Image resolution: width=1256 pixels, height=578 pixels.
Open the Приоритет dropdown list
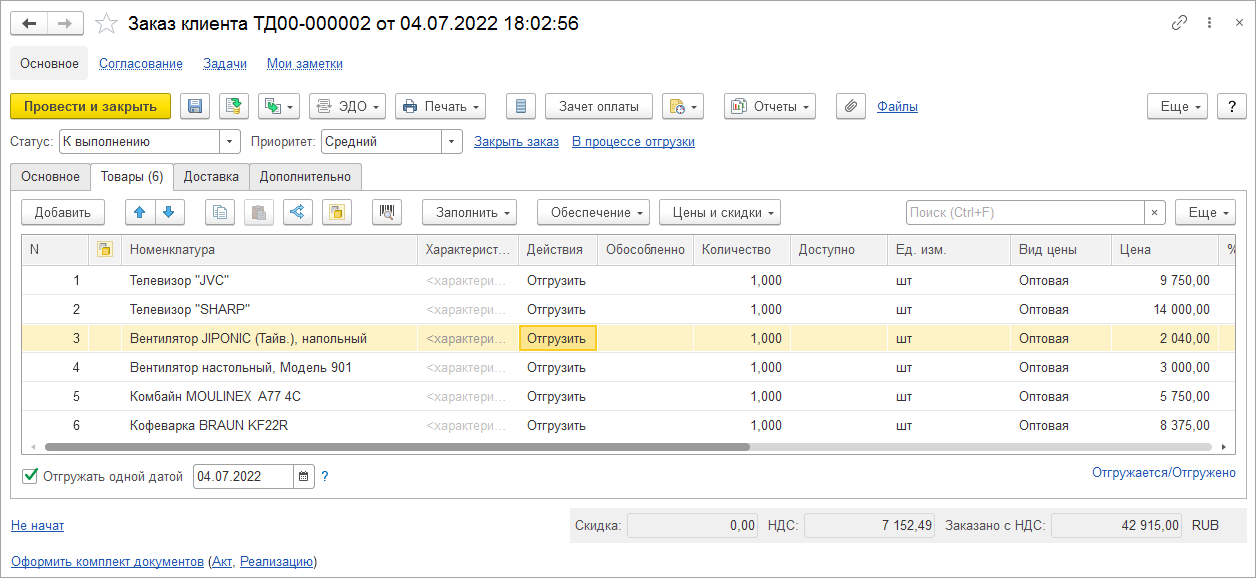pyautogui.click(x=452, y=142)
